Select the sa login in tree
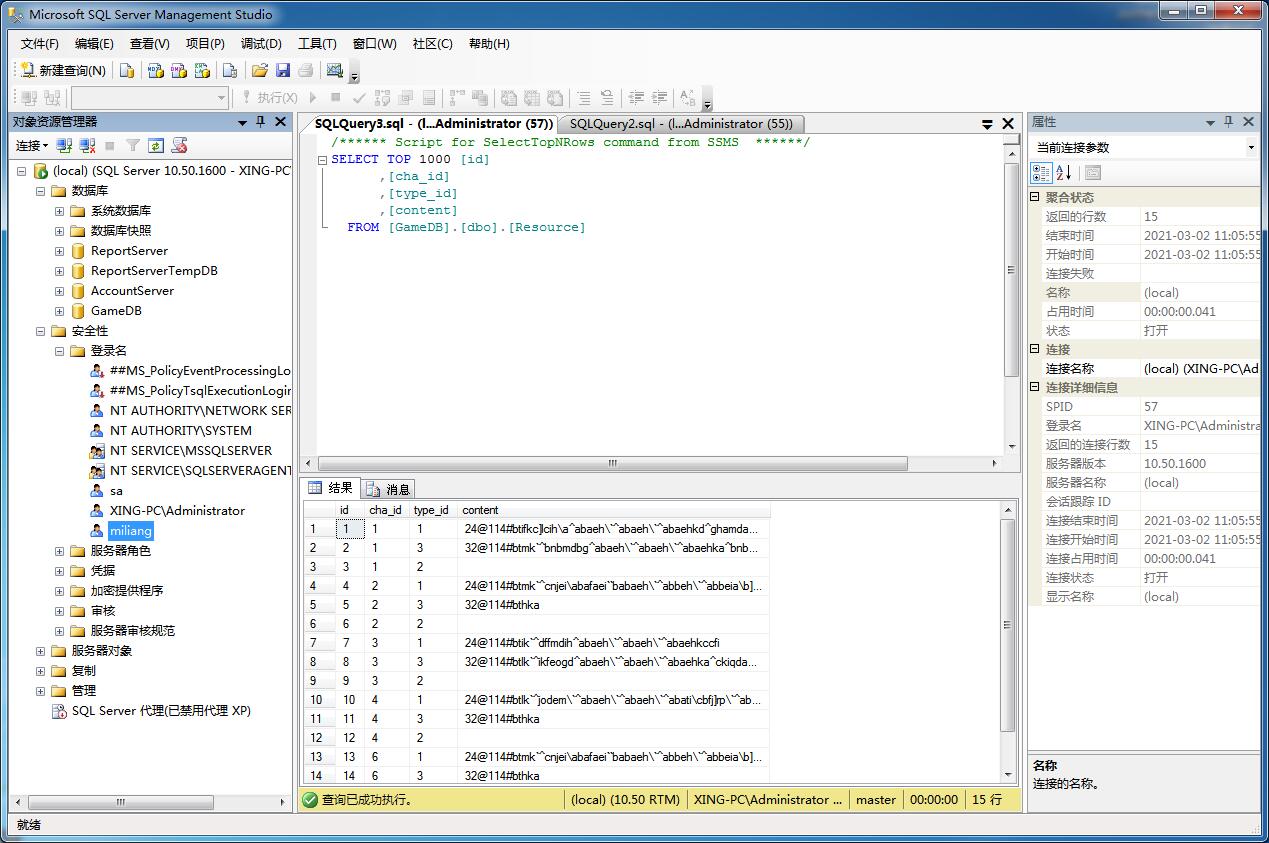 pos(116,491)
